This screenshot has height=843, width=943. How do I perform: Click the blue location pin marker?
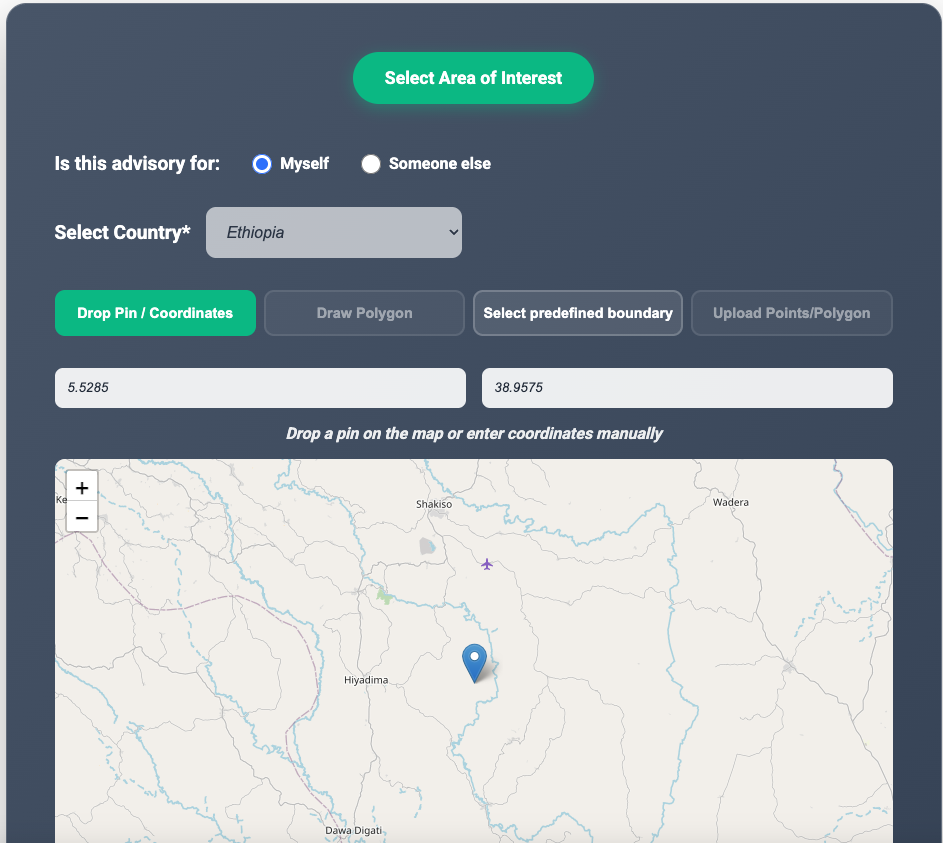(x=475, y=662)
